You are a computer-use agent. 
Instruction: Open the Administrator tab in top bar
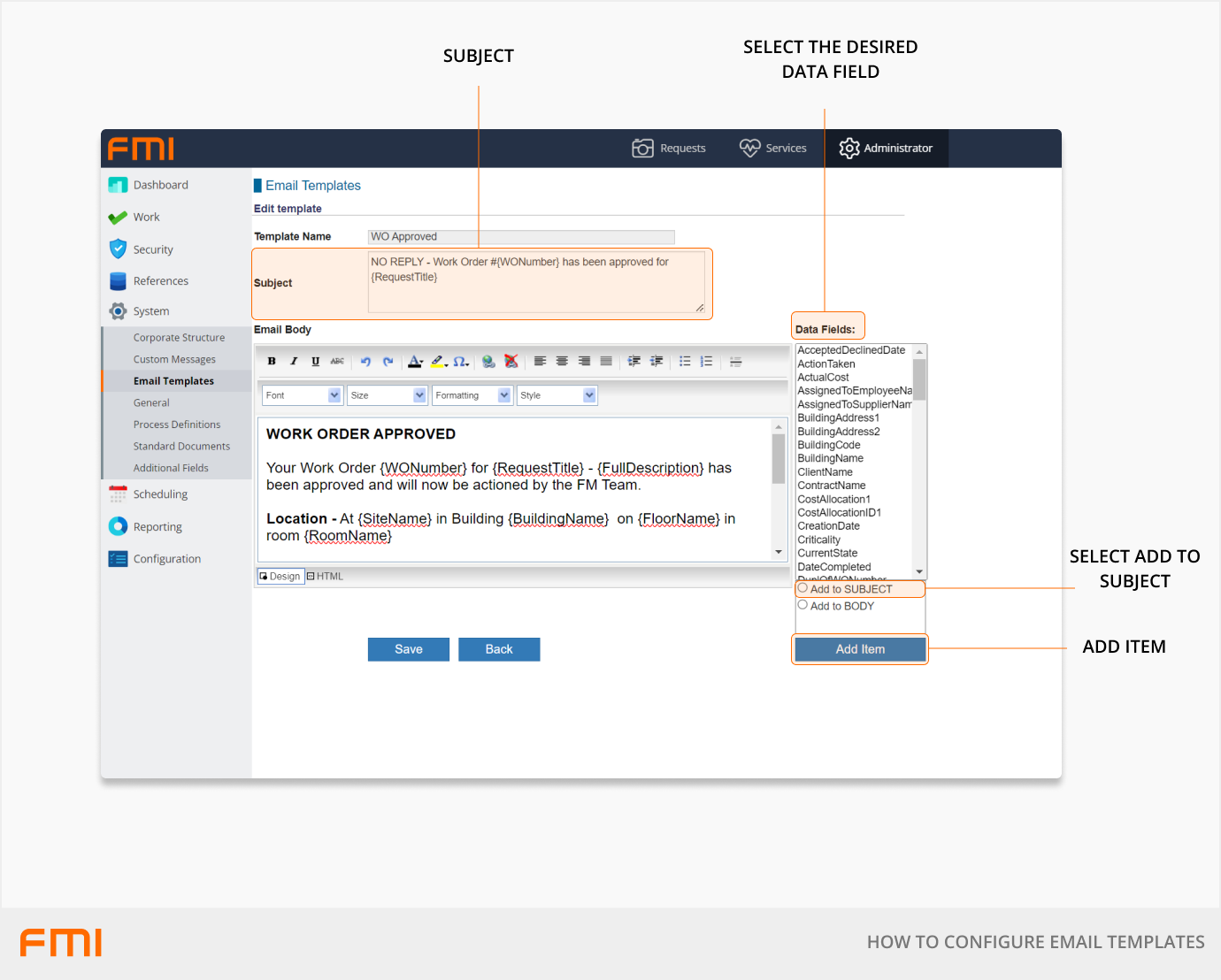tap(886, 148)
